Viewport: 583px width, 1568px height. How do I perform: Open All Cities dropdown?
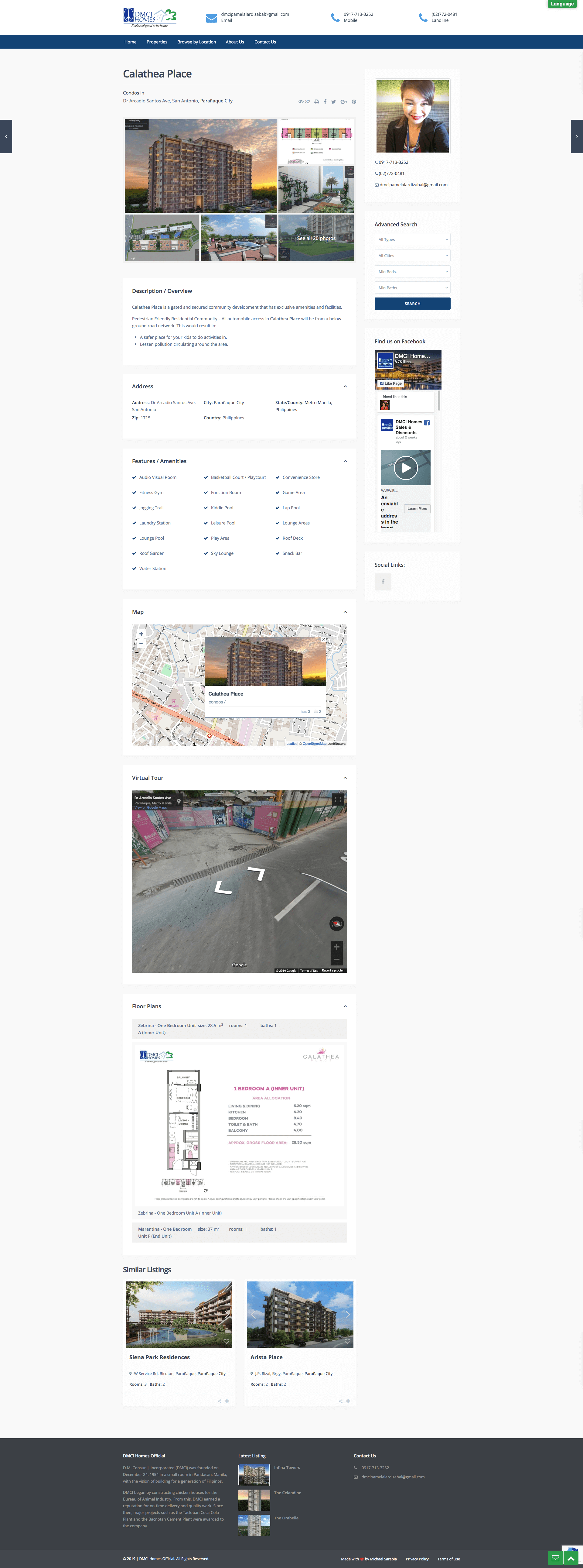tap(412, 256)
